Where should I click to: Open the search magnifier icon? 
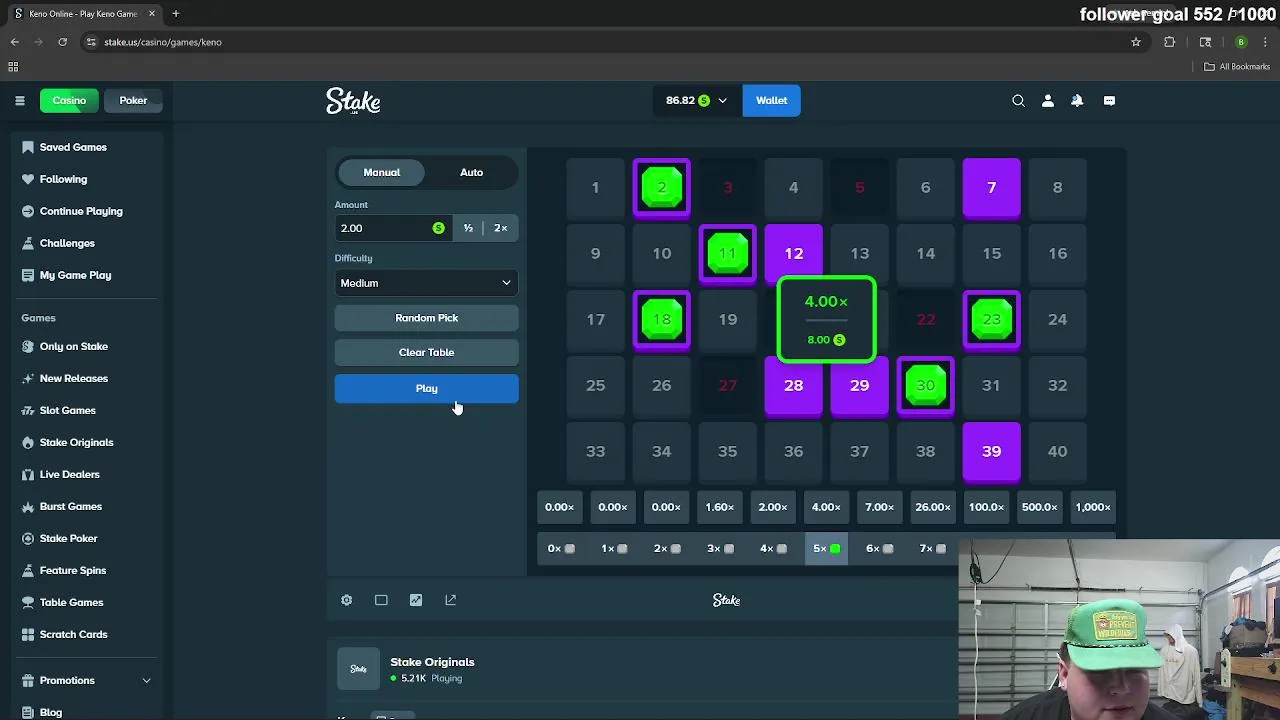1018,100
